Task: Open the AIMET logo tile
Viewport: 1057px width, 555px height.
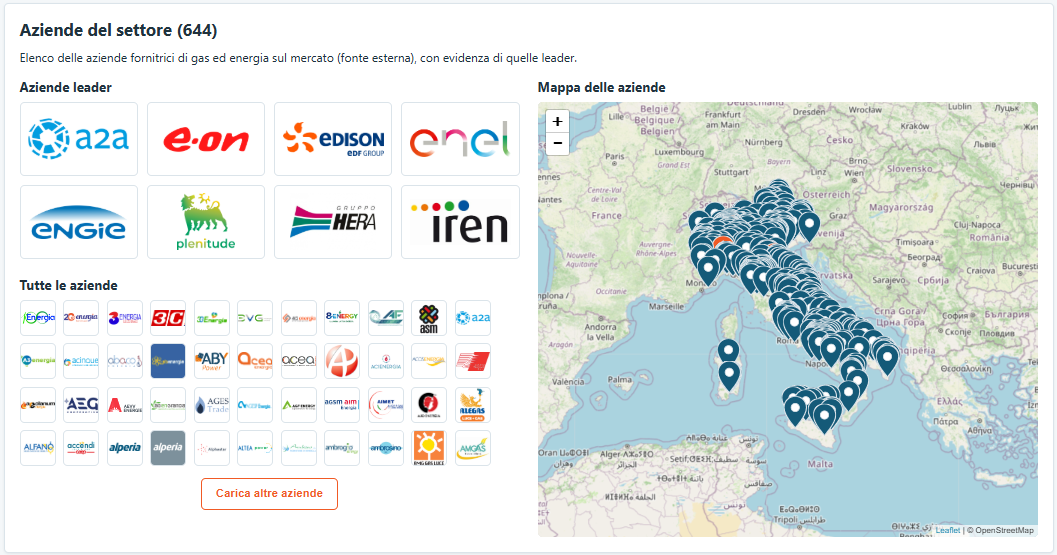Action: [386, 405]
